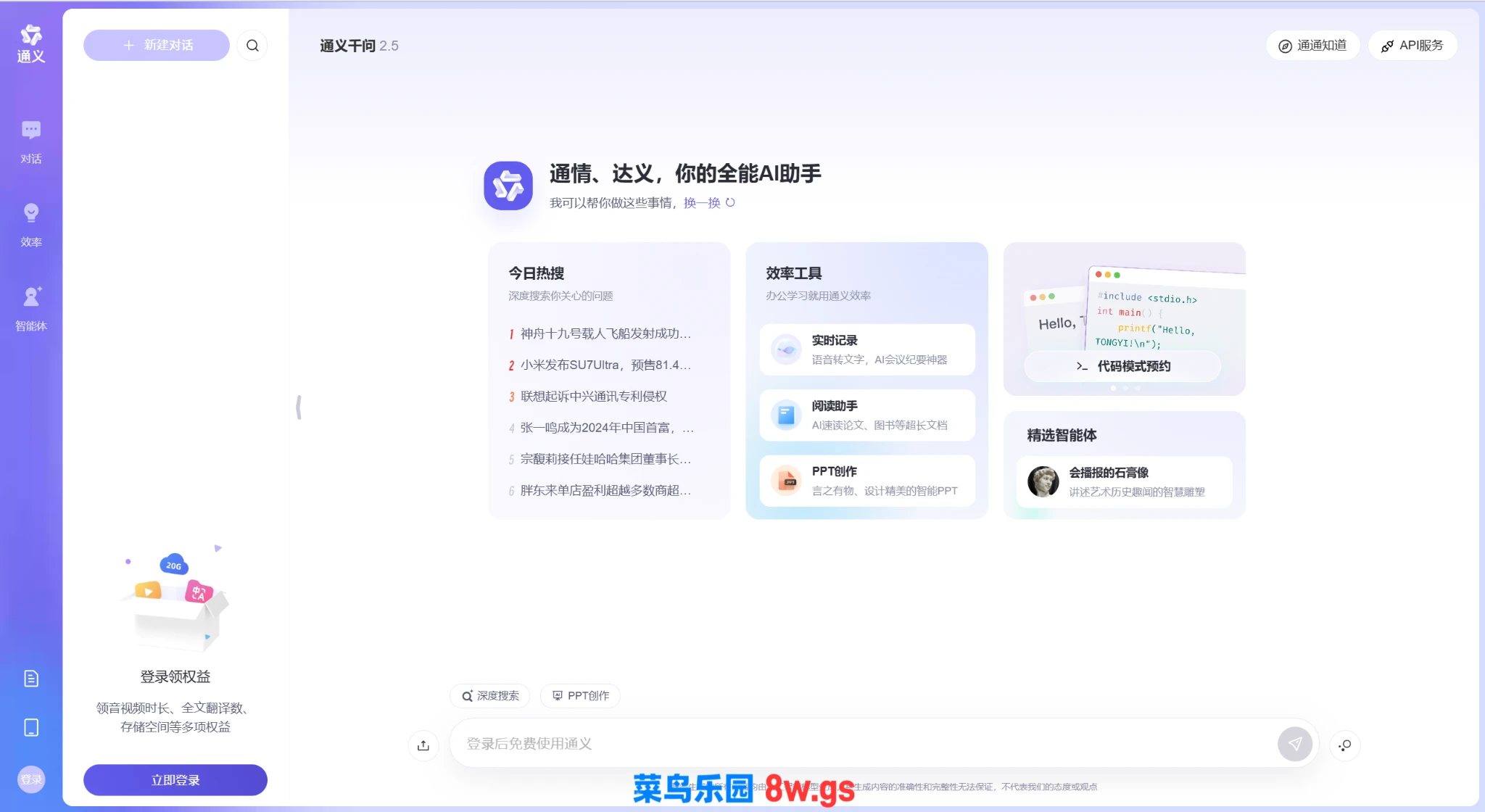Search conversations with magnifier icon
Viewport: 1485px width, 812px height.
click(252, 45)
